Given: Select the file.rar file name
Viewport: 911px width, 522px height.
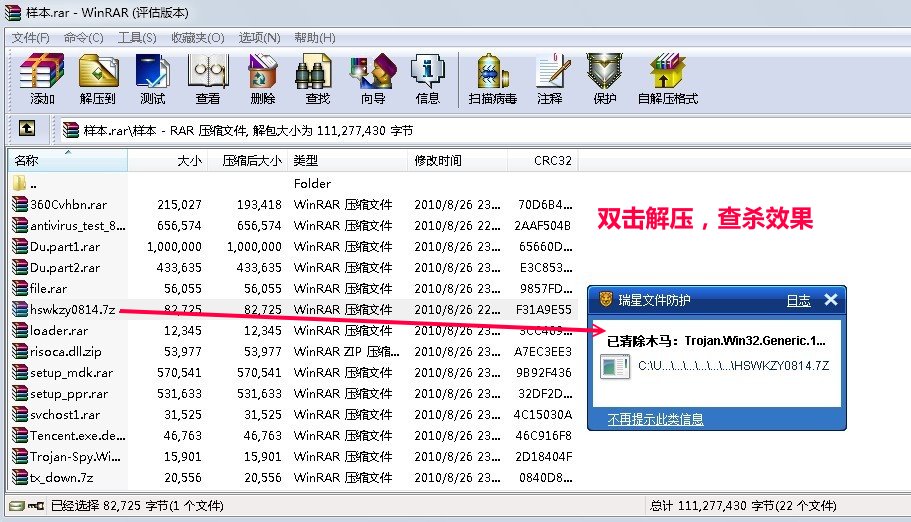Looking at the screenshot, I should [48, 288].
